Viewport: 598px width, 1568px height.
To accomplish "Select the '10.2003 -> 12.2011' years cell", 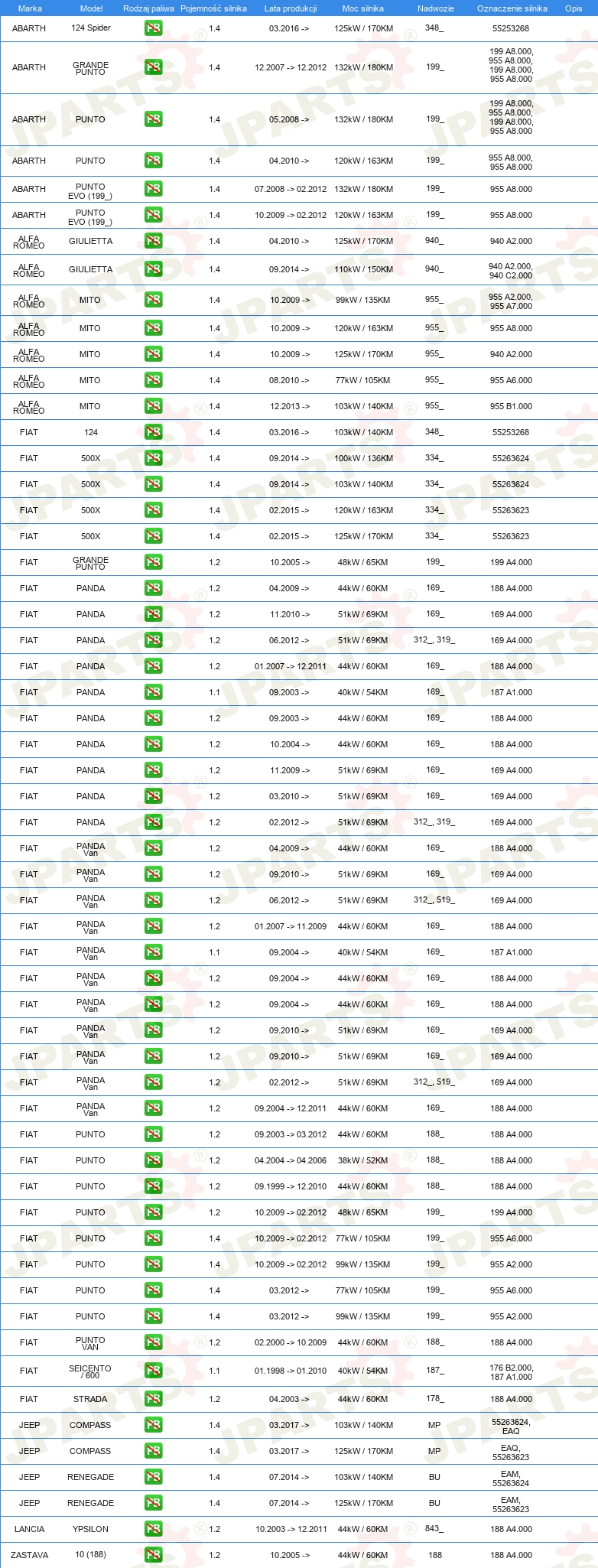I will [291, 1529].
